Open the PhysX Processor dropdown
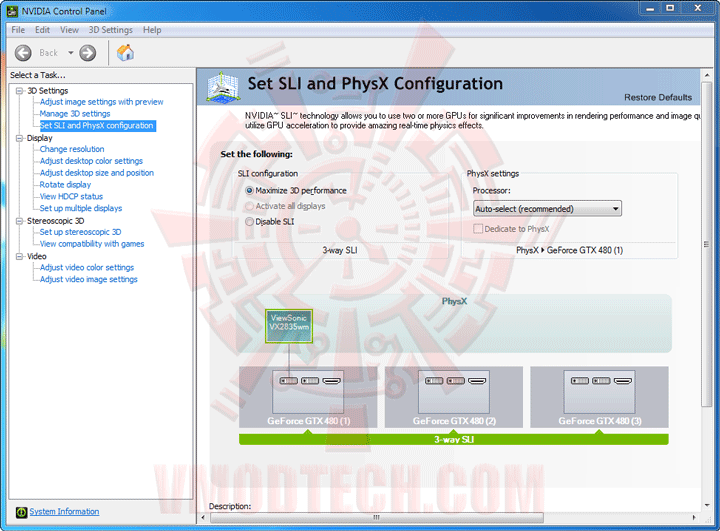This screenshot has width=720, height=531. click(x=547, y=209)
